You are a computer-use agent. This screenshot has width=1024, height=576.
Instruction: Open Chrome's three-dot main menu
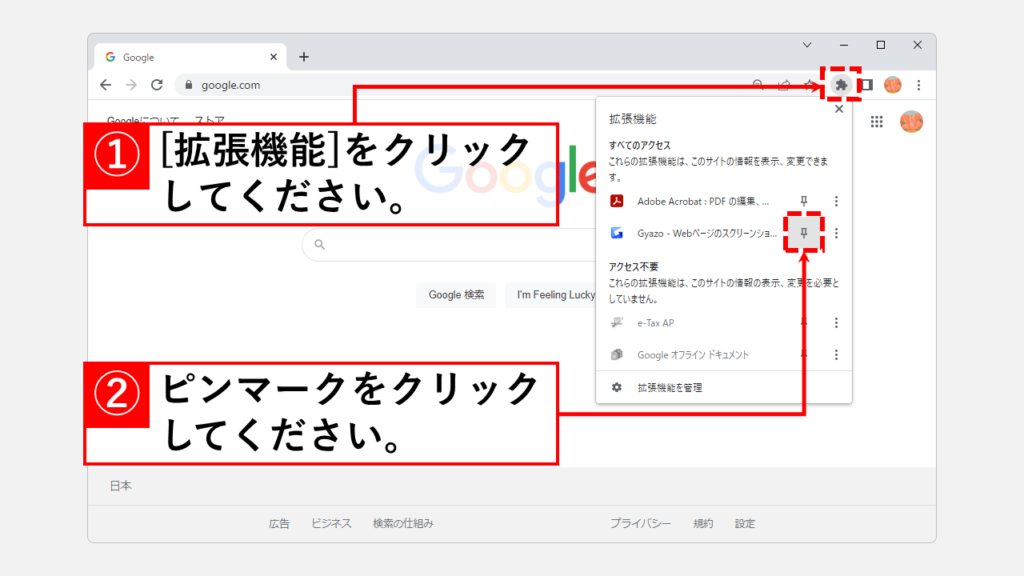(x=918, y=85)
